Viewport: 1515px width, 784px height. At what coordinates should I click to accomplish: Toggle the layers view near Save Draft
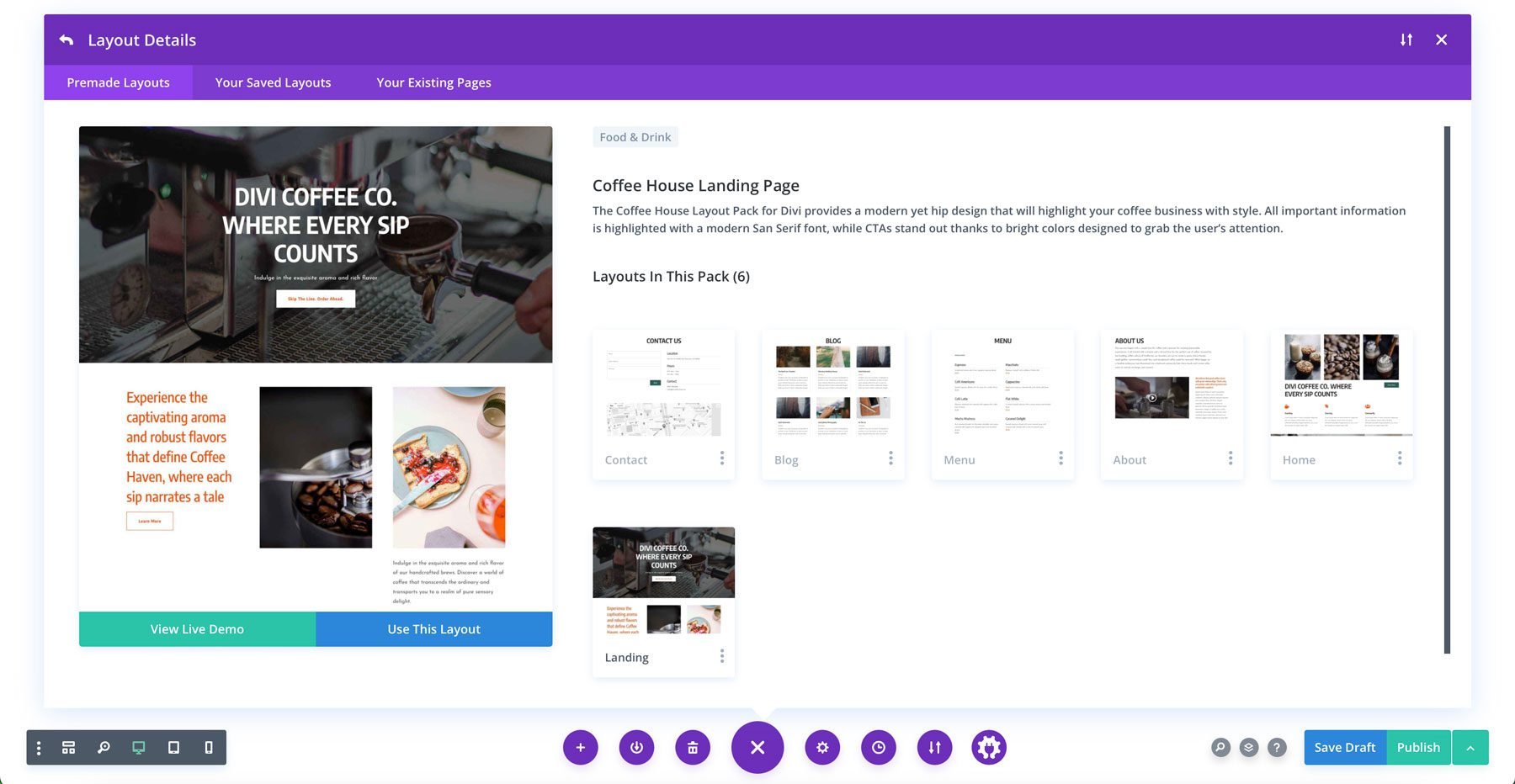[x=1248, y=747]
